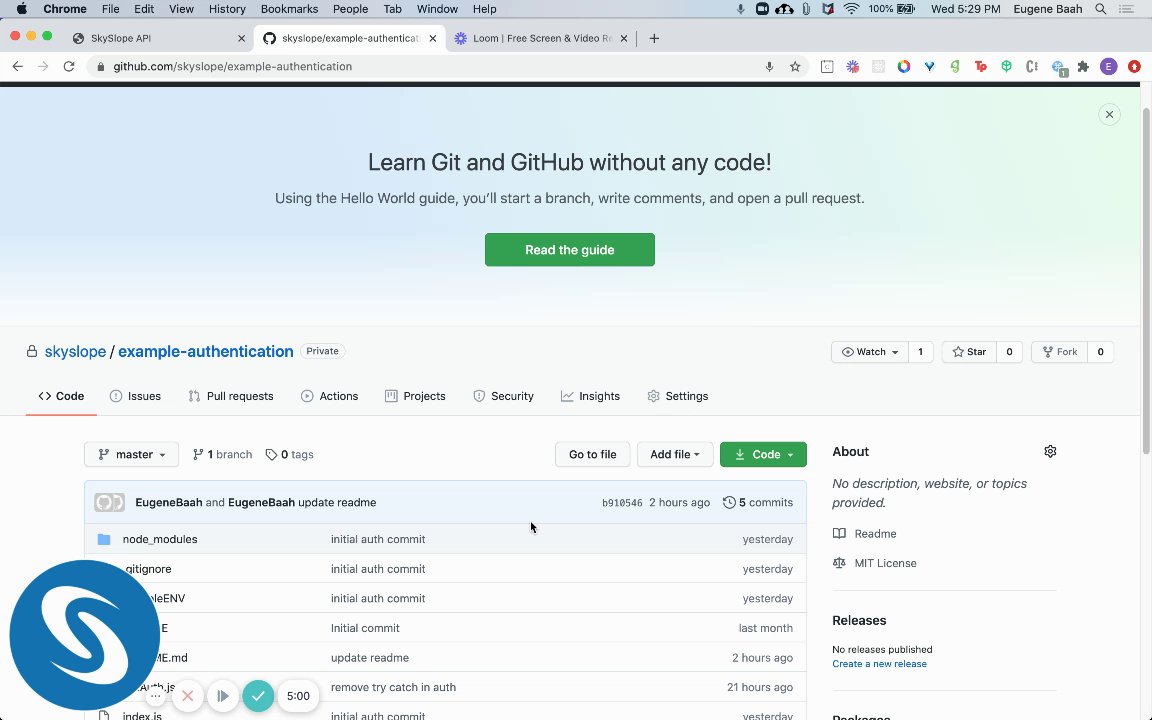Open the Apple menu
Screen dimensions: 1152x720
pos(21,9)
